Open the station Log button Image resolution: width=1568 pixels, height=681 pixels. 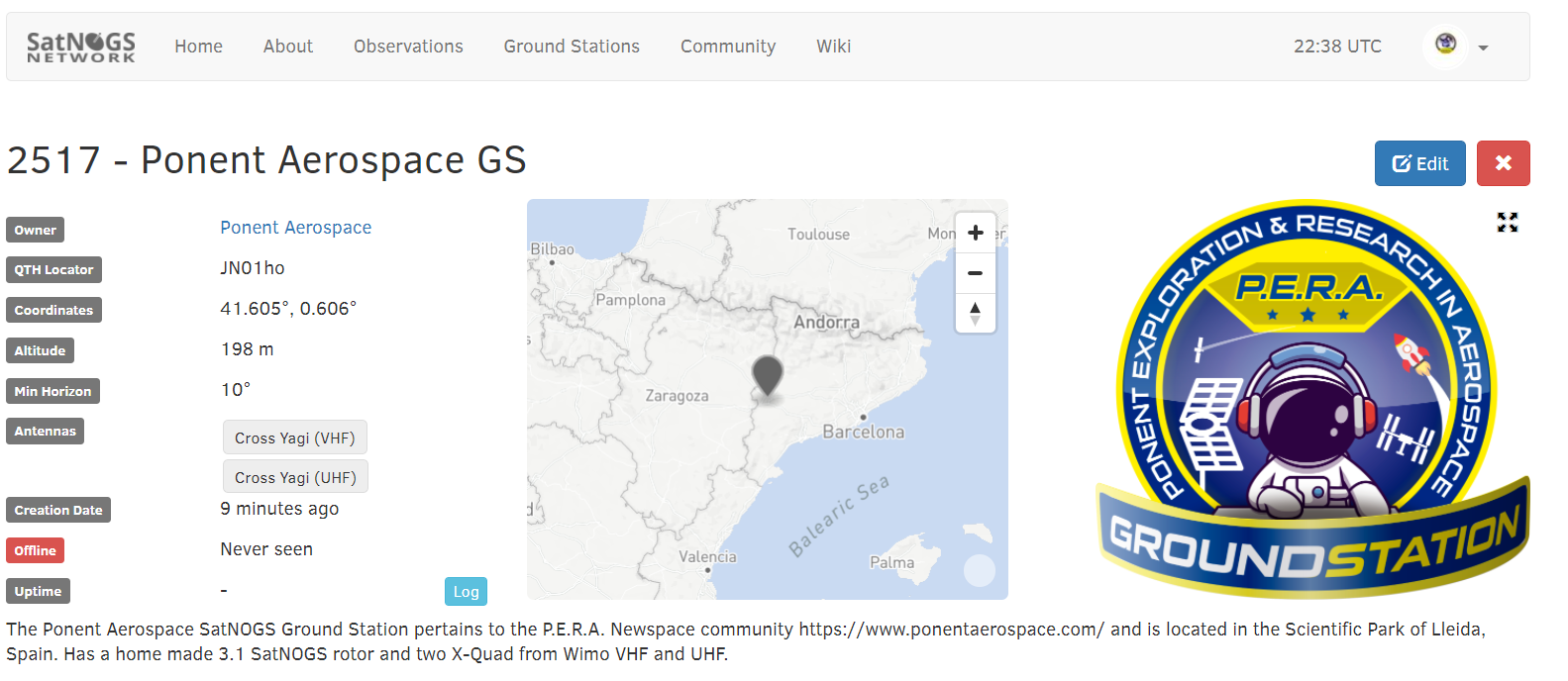(x=466, y=591)
